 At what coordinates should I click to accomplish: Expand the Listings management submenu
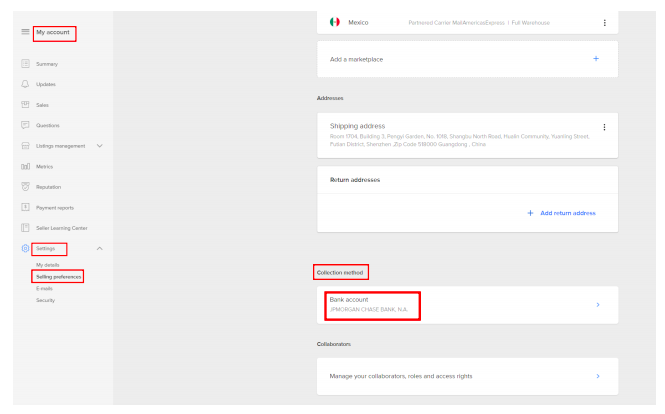tap(100, 145)
